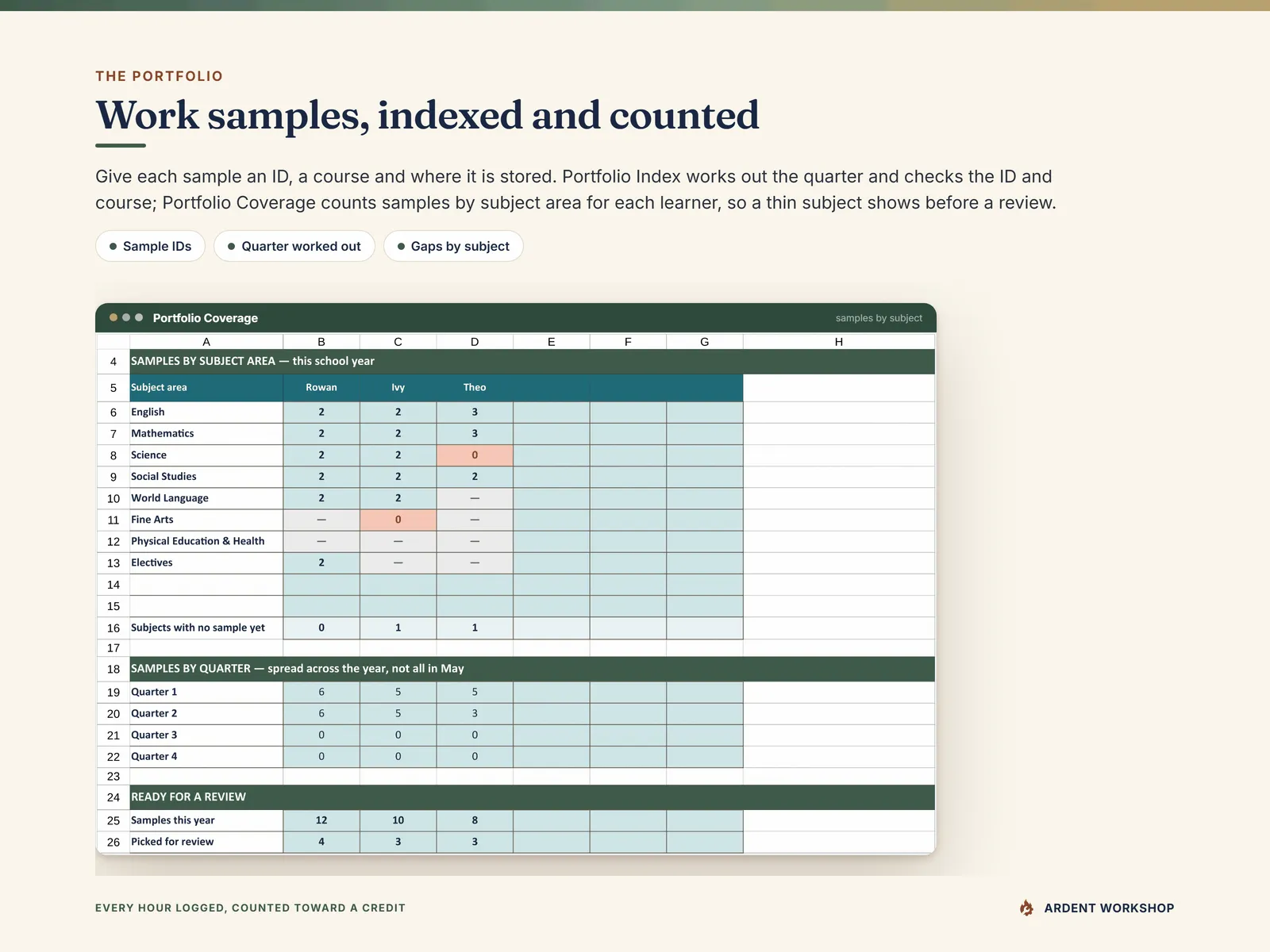The image size is (1270, 952).
Task: Click 'SAMPLES BY SUBJECT AREA' section header
Action: tap(532, 362)
